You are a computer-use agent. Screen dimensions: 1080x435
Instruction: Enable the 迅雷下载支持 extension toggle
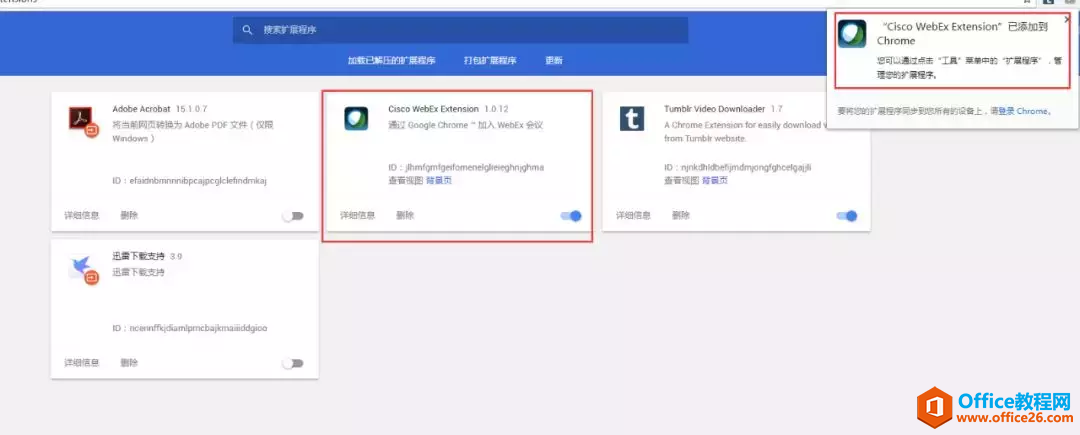293,363
